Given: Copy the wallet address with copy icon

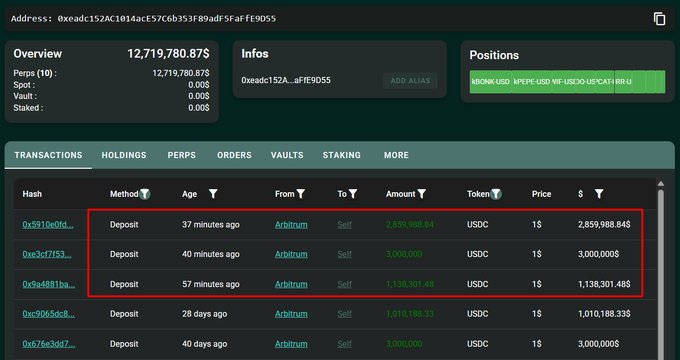Looking at the screenshot, I should click(x=659, y=19).
